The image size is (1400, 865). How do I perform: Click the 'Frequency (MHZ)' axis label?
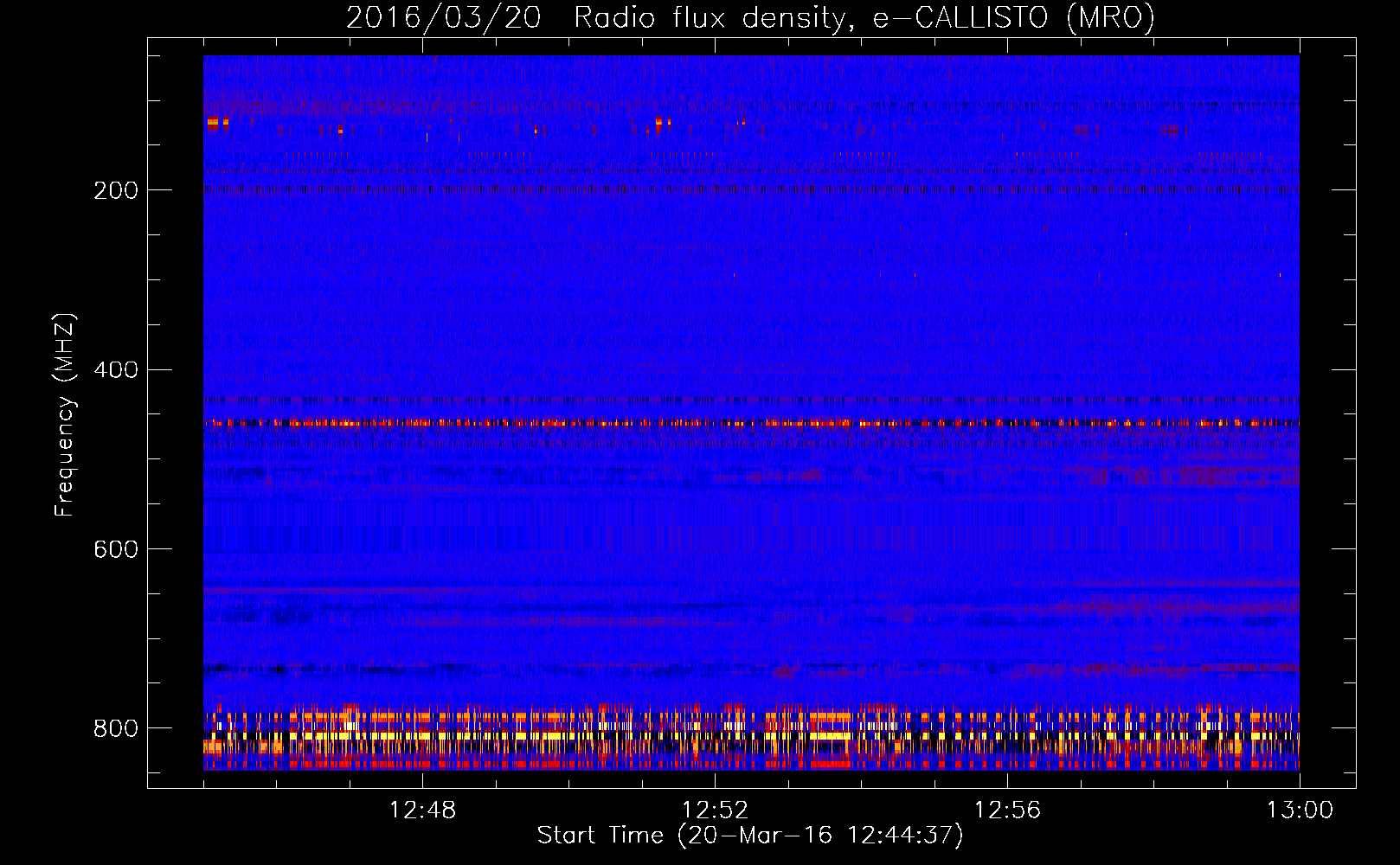pos(65,414)
